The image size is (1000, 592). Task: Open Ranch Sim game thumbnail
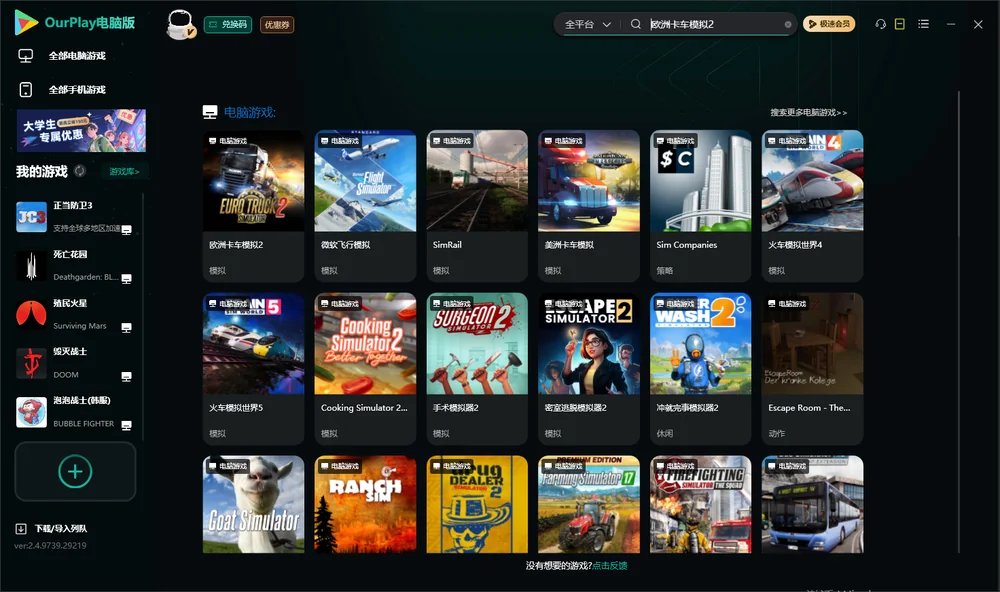coord(365,504)
